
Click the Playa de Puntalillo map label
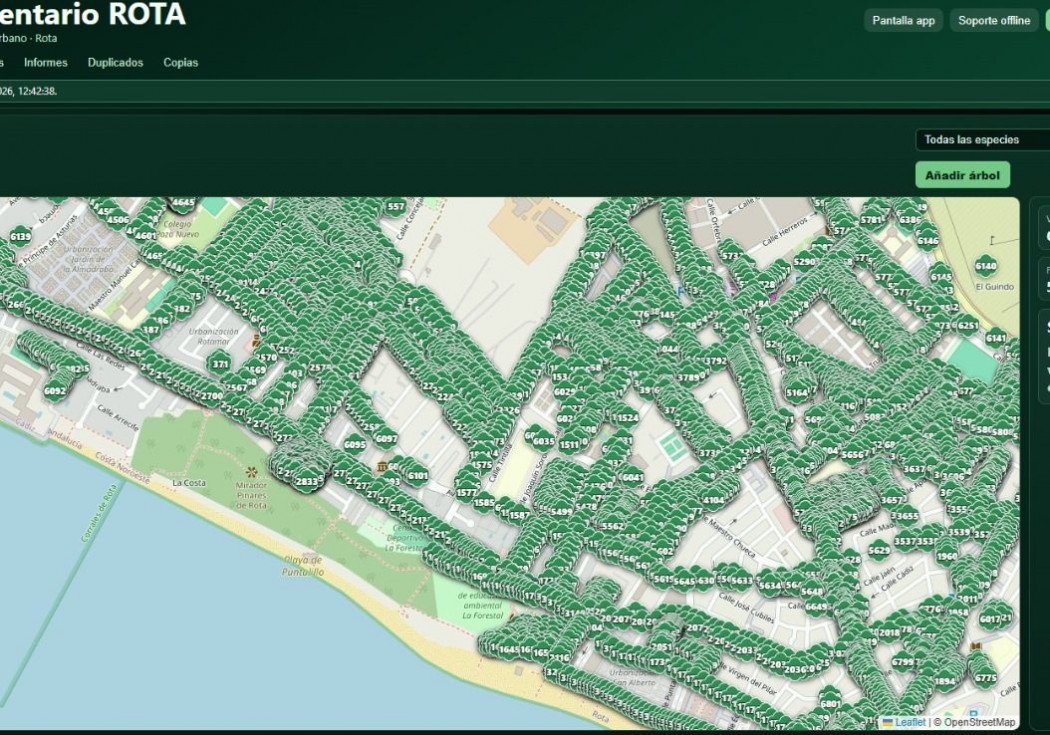point(303,566)
